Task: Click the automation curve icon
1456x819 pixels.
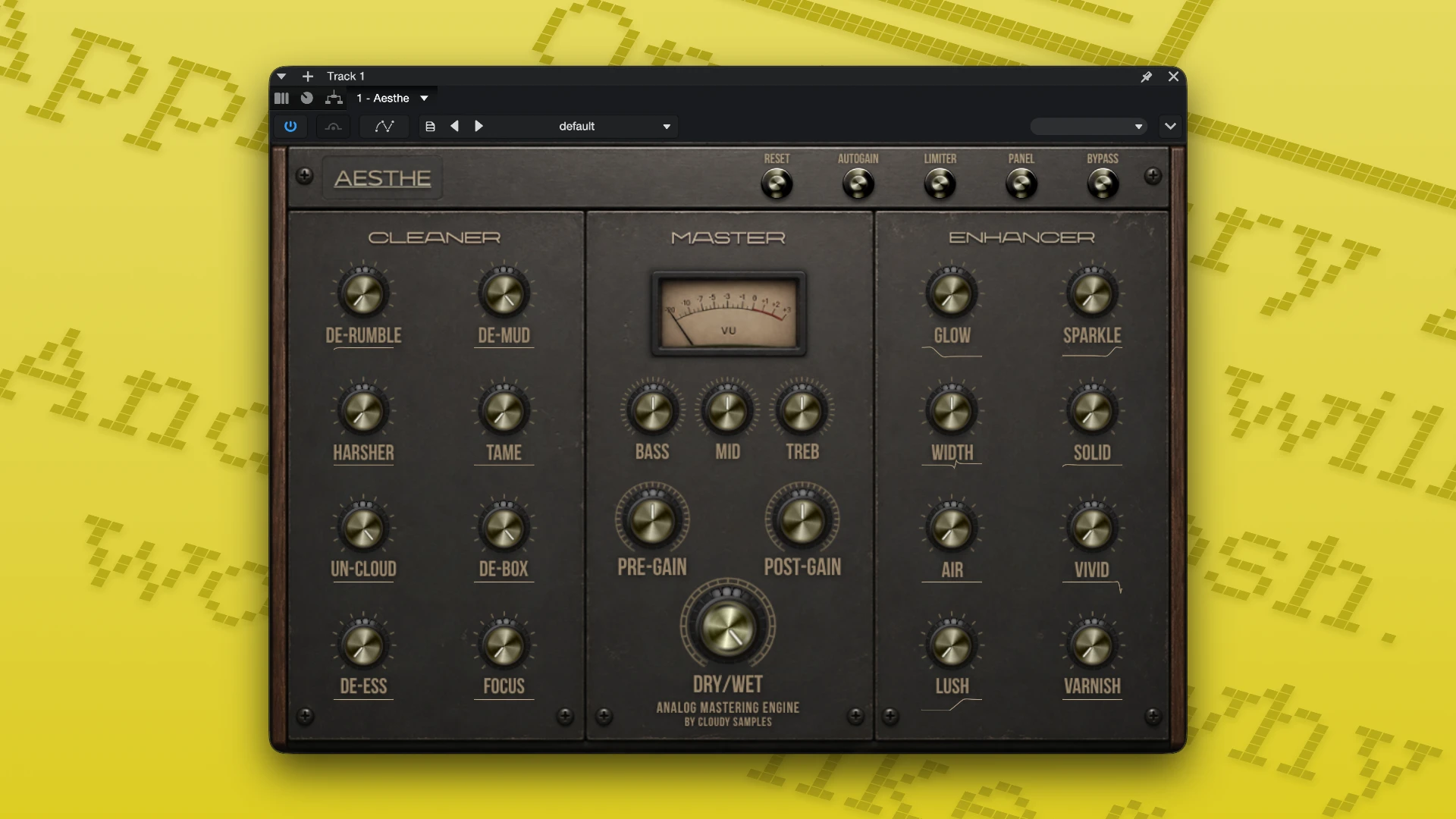Action: point(384,127)
